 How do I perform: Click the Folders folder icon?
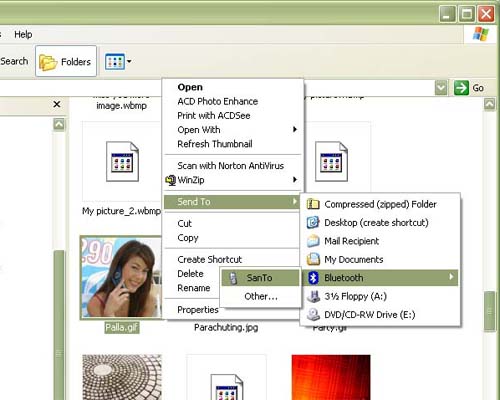click(x=48, y=62)
